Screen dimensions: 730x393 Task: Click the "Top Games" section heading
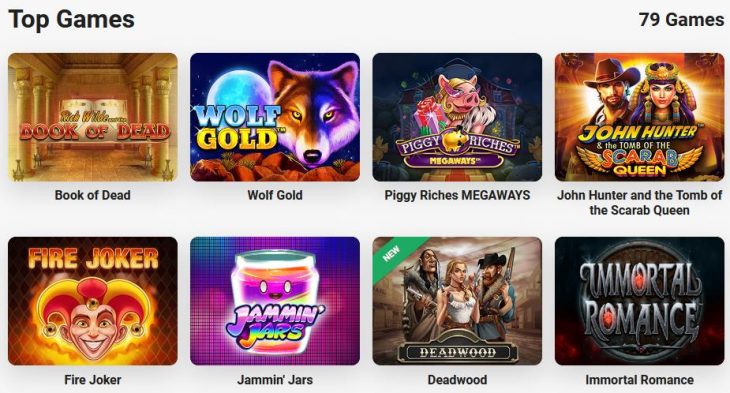[72, 20]
